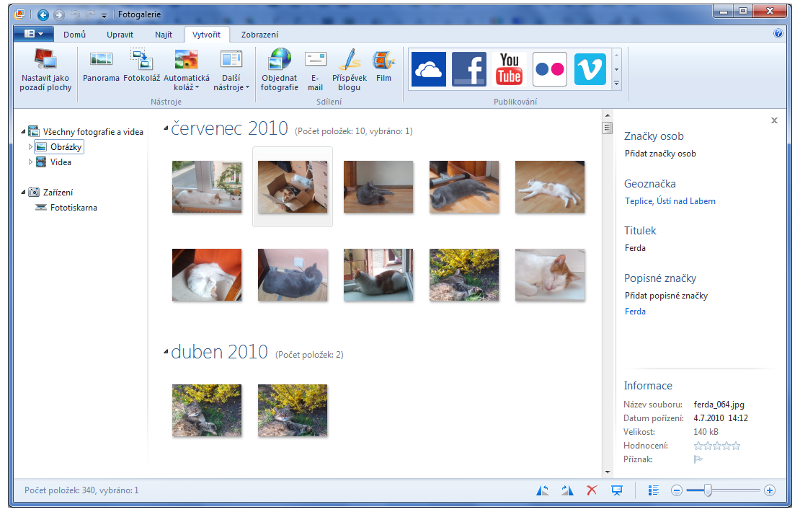Click Objednat fotografie icon

click(x=279, y=70)
